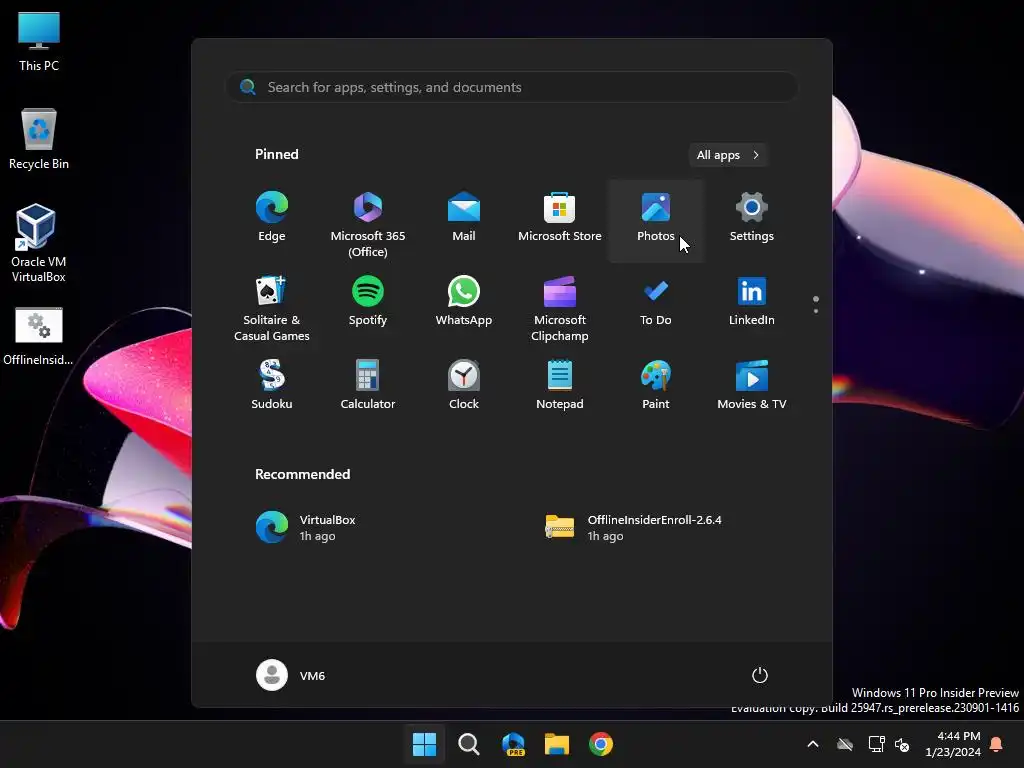The image size is (1024, 768).
Task: Open Edge preview from the taskbar
Action: [513, 744]
